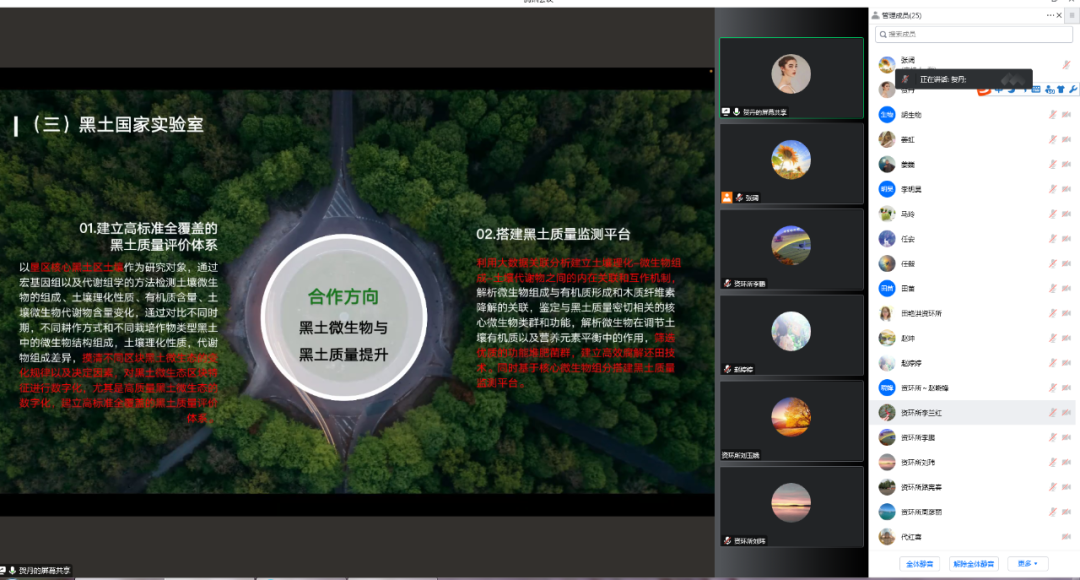The height and width of the screenshot is (580, 1080).
Task: Click the members icon in 管理成员 panel header
Action: (875, 15)
